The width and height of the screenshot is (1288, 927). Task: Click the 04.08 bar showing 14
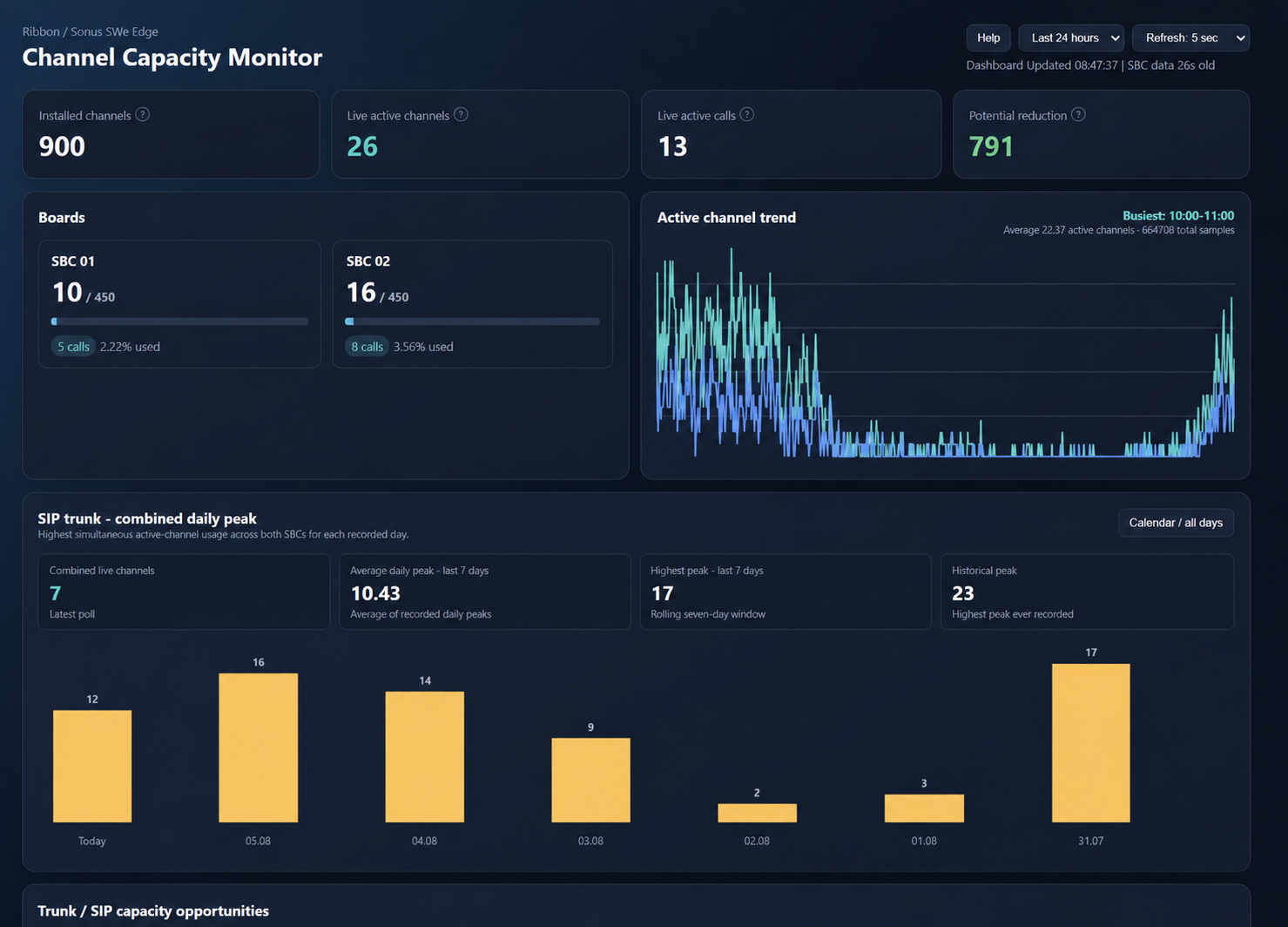[x=425, y=756]
